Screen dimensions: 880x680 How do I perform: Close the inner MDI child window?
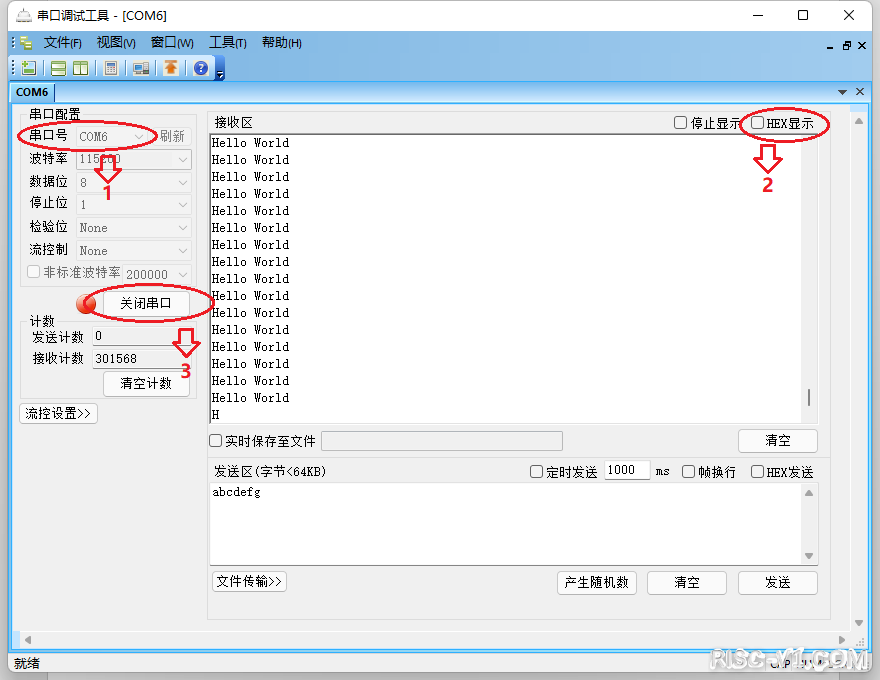pyautogui.click(x=862, y=45)
